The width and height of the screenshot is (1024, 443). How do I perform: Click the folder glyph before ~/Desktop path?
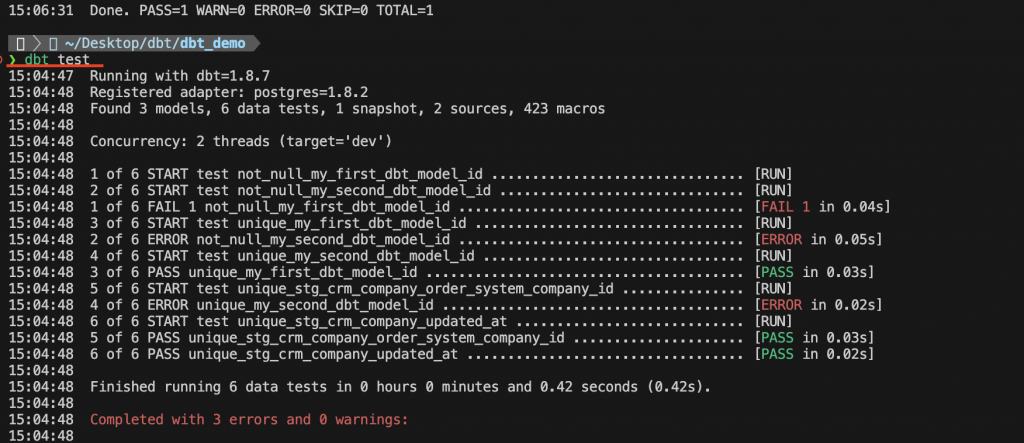54,44
